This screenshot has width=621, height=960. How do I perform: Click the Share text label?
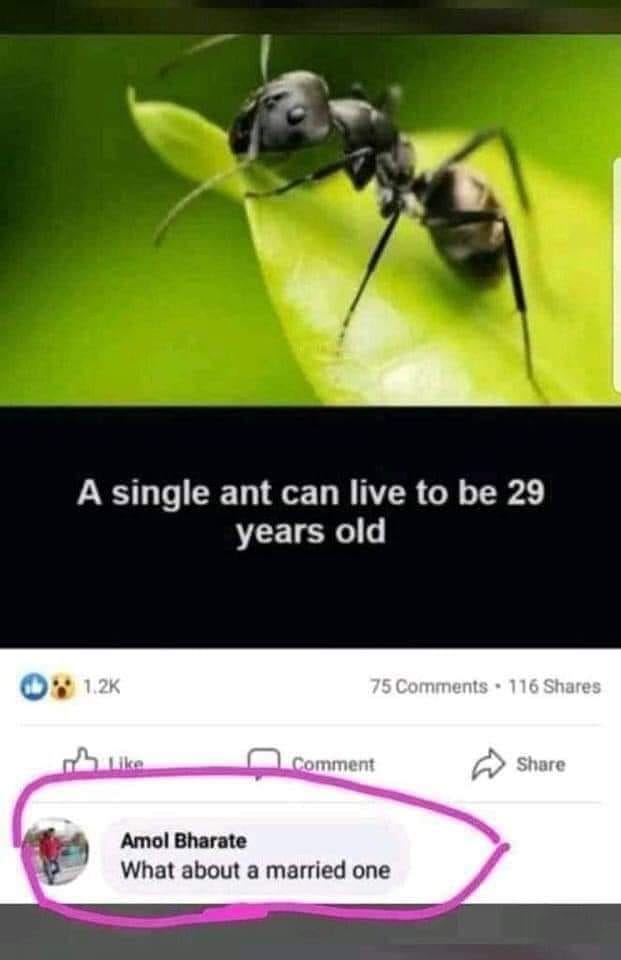pos(540,764)
